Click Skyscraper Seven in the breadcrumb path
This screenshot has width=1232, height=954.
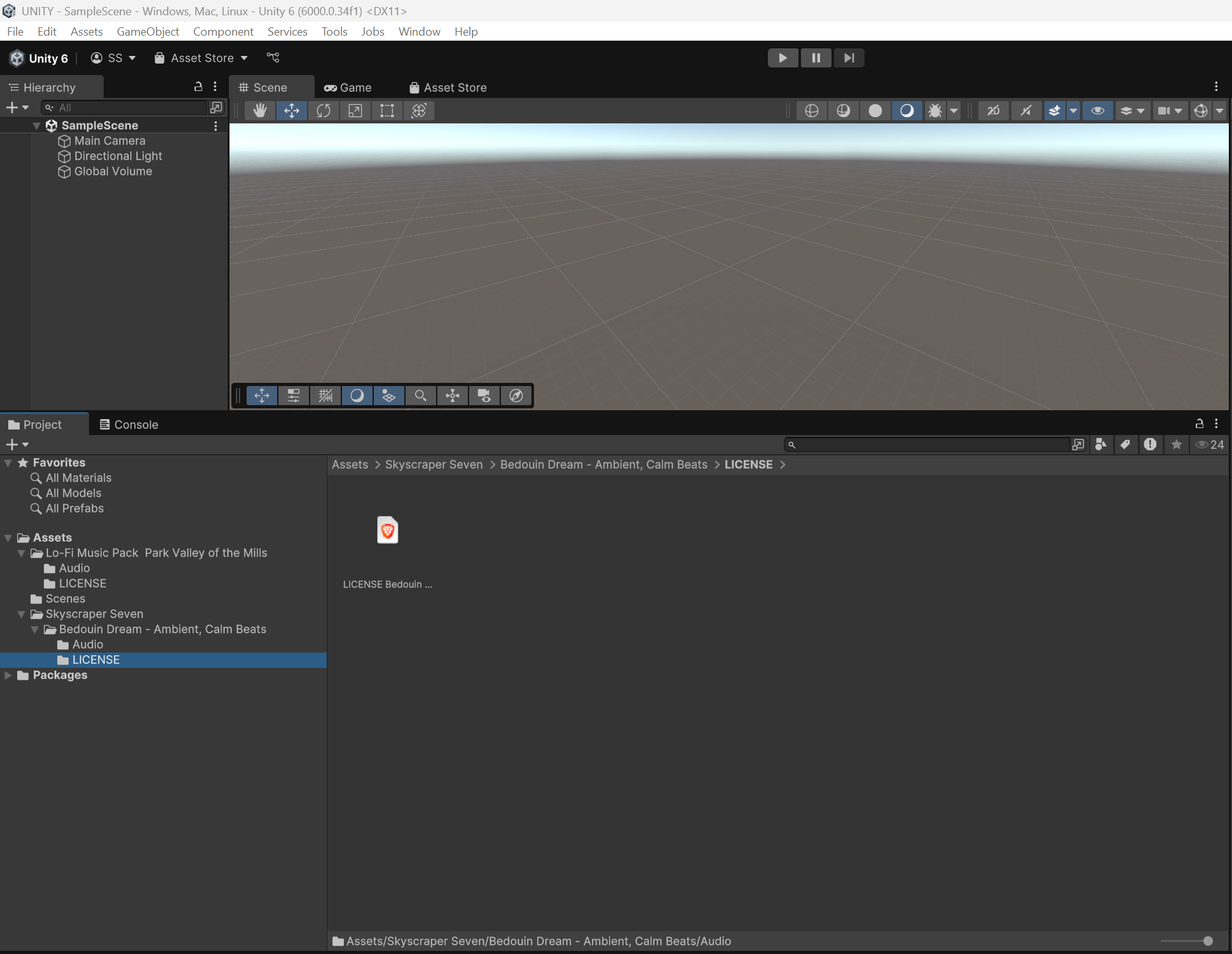[434, 465]
